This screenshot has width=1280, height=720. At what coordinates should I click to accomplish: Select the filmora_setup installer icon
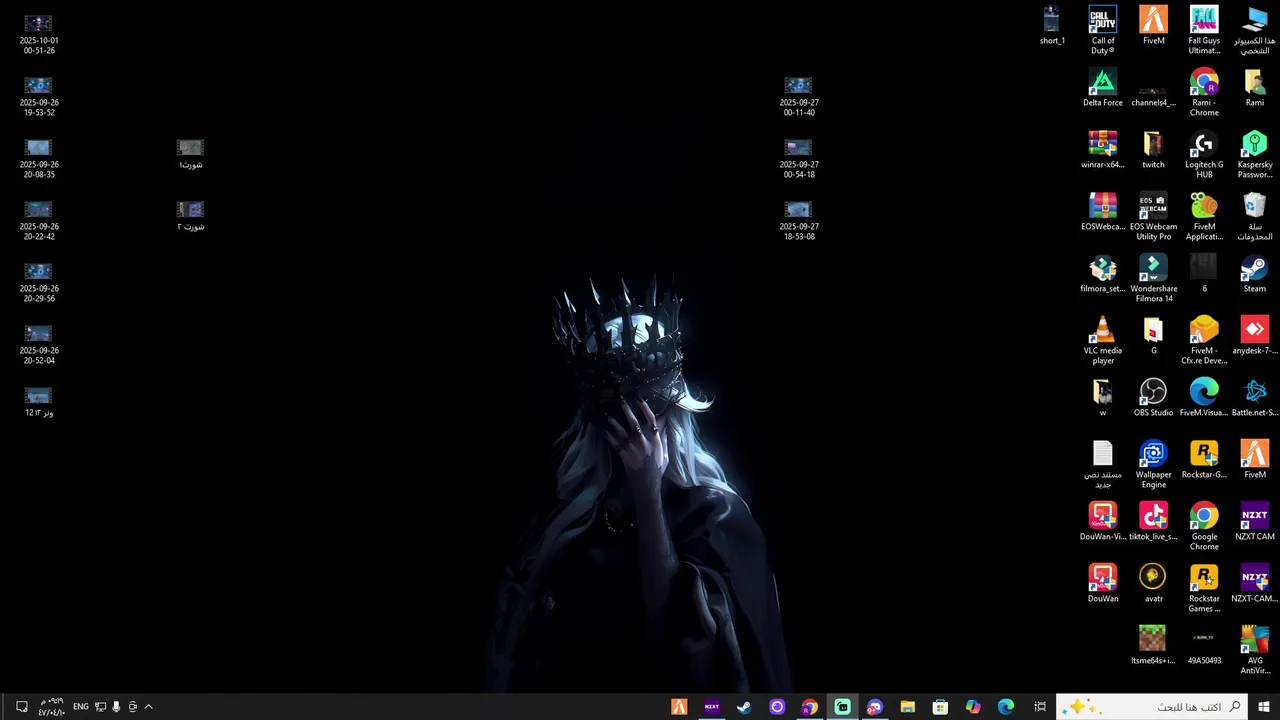tap(1103, 274)
